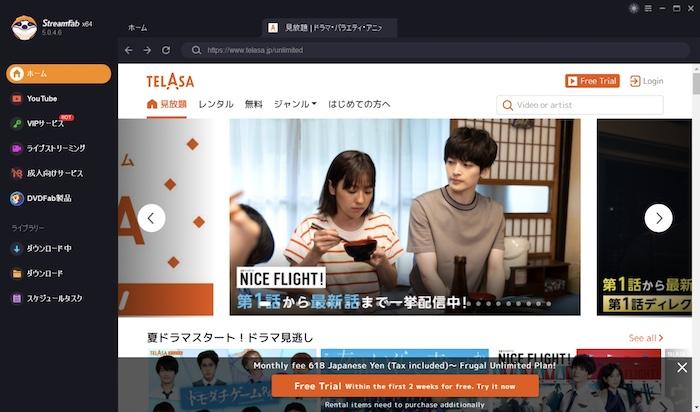Click the telasa.jp URL address field
The width and height of the screenshot is (700, 412).
[x=435, y=50]
